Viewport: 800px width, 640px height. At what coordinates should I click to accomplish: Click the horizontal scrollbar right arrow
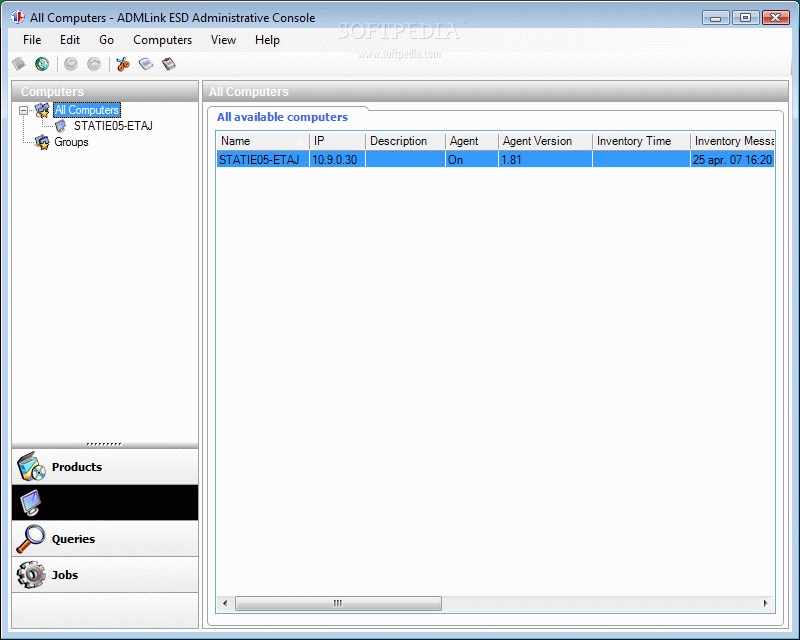tap(765, 603)
